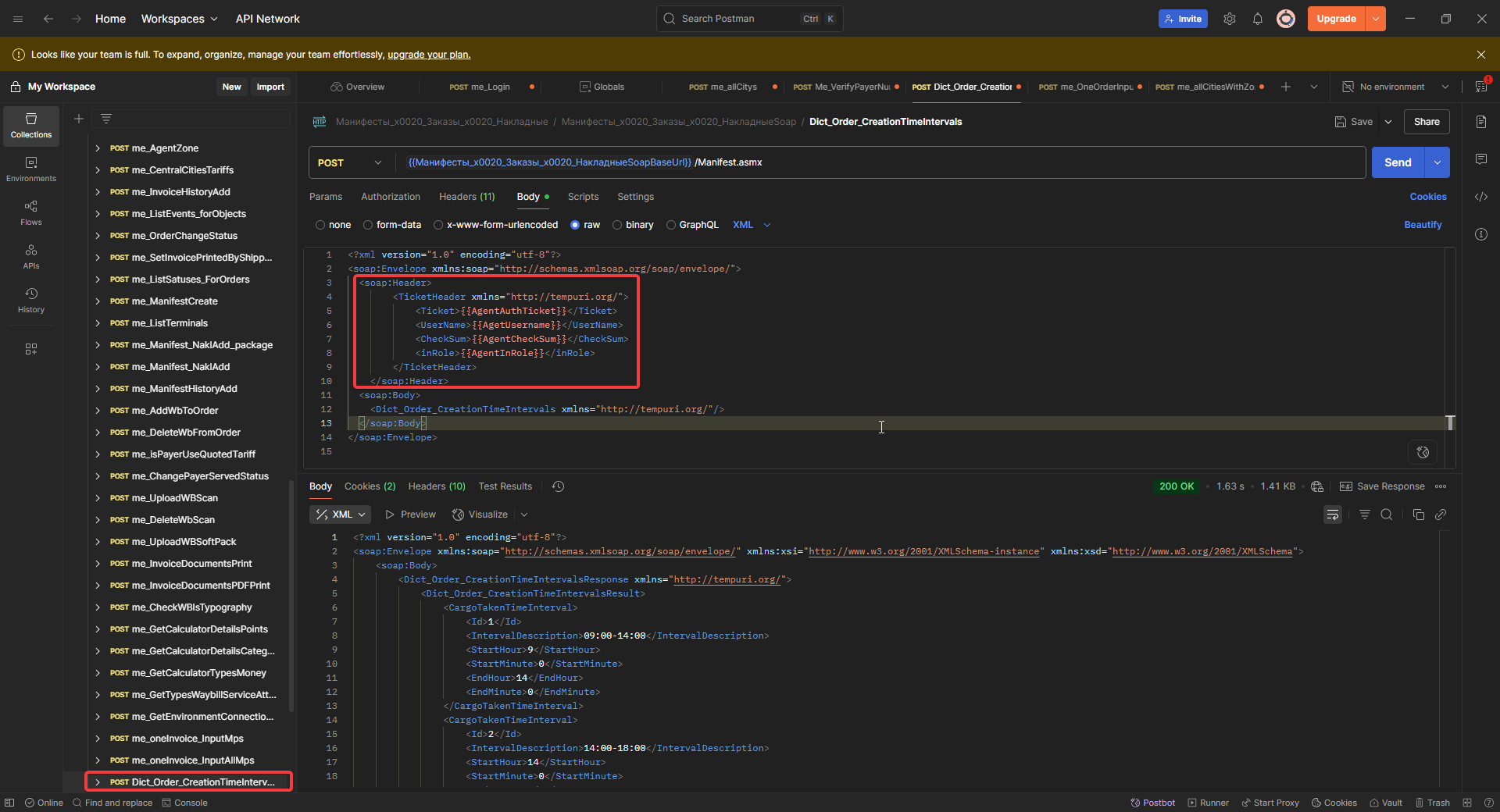The image size is (1500, 812).
Task: Open the No environment selector
Action: point(1395,87)
